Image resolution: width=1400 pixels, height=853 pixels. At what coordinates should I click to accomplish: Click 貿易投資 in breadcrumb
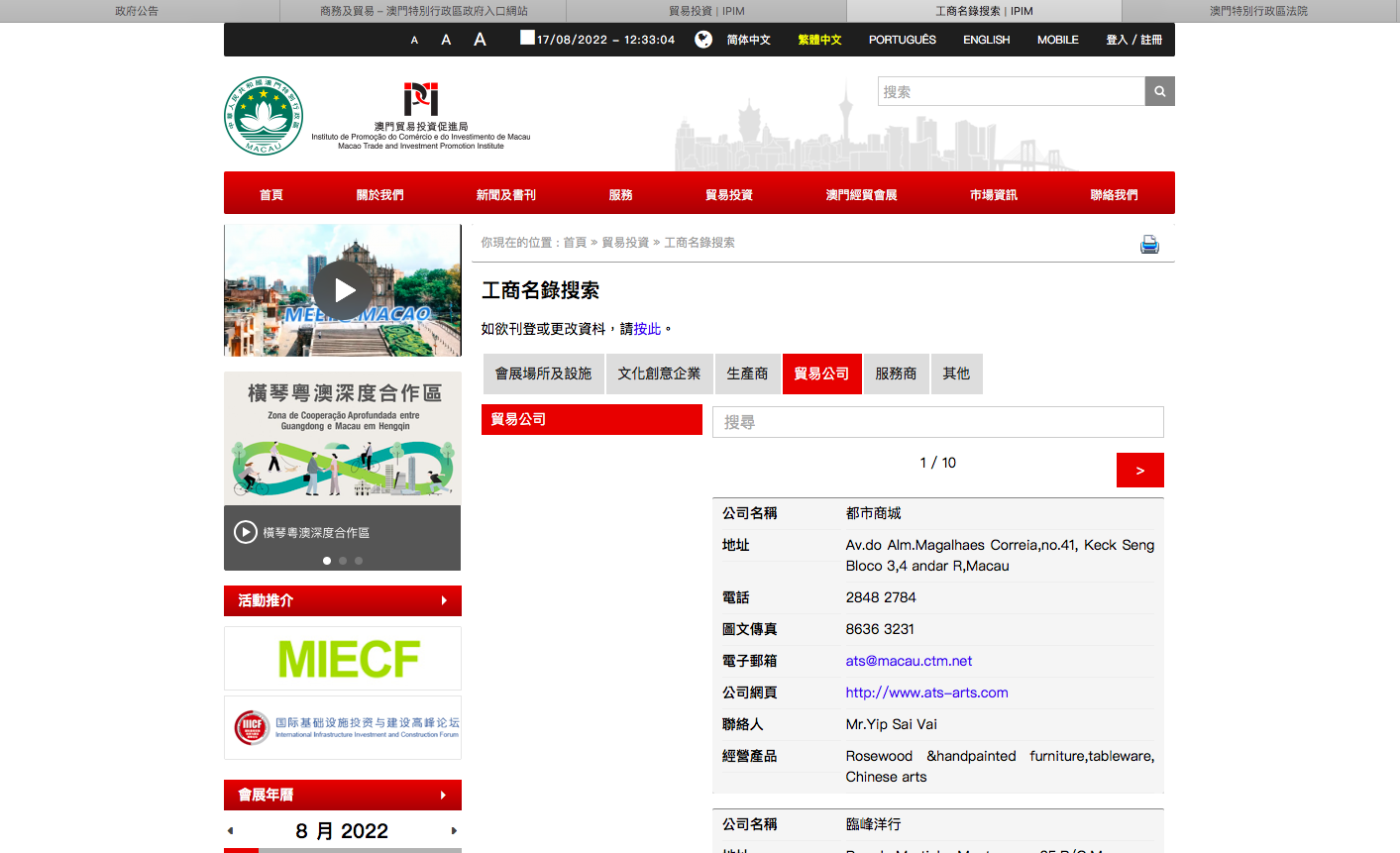click(625, 242)
